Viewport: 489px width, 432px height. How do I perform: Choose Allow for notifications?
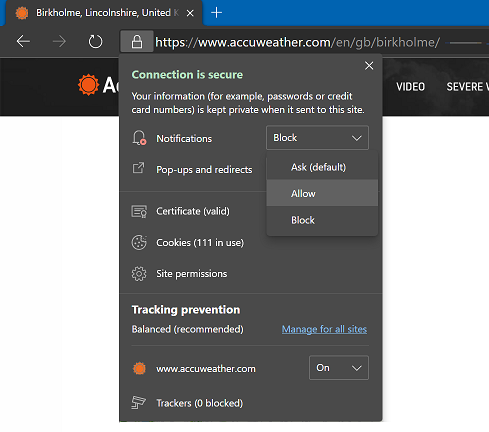pyautogui.click(x=322, y=193)
